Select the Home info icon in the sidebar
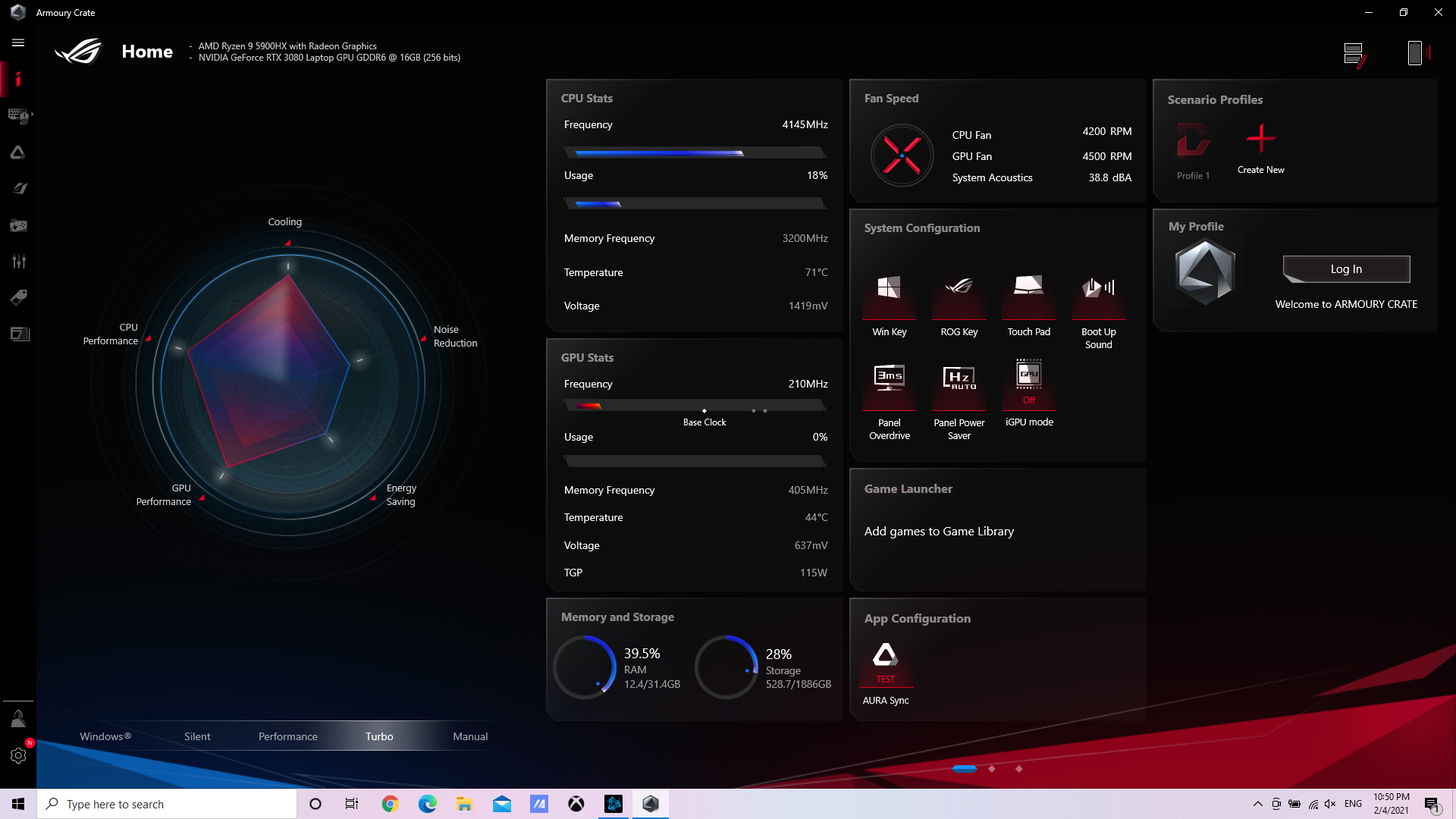 pos(18,79)
